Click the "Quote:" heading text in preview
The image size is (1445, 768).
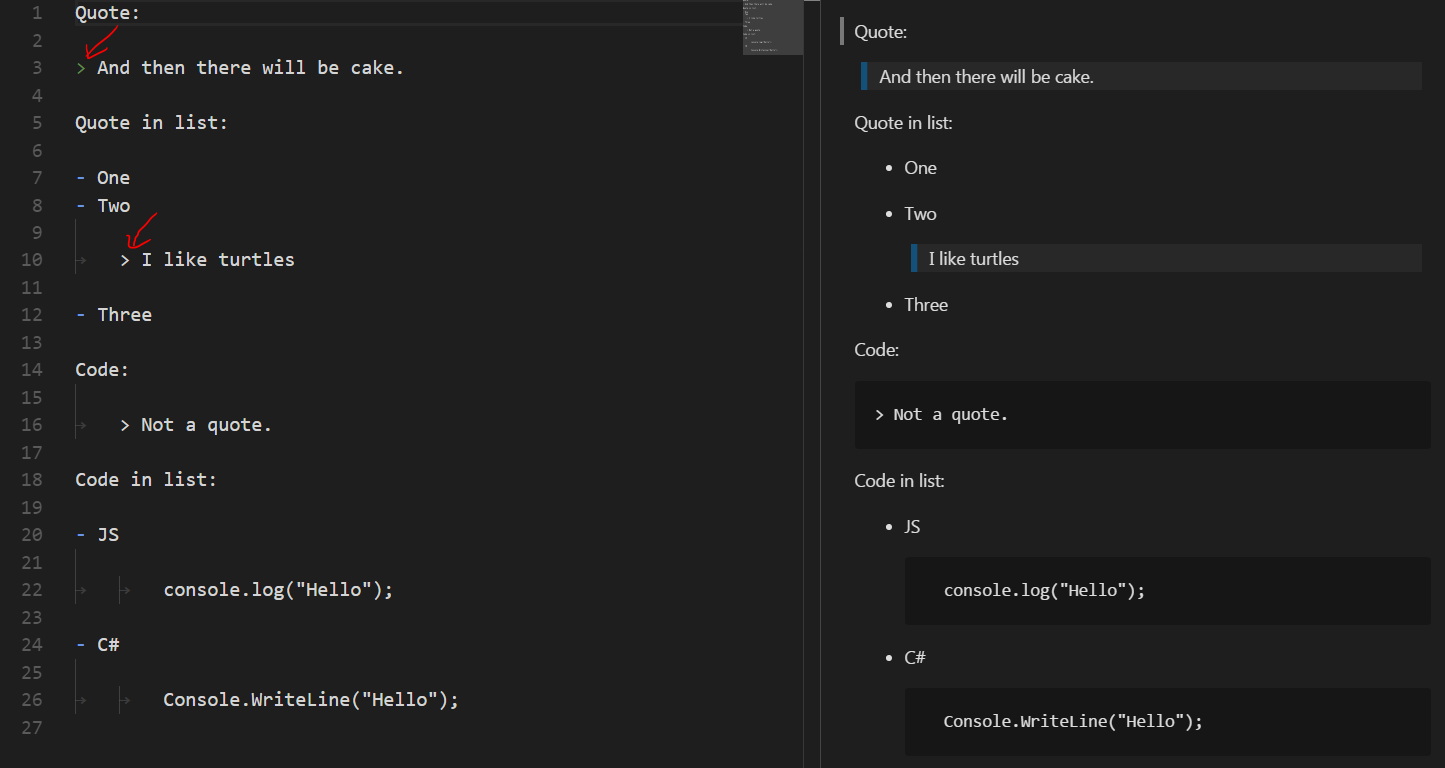tap(881, 32)
